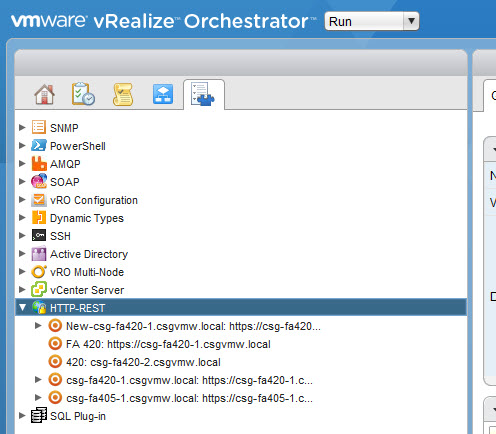The image size is (496, 434).
Task: Expand the SSH plug-in node
Action: coord(22,235)
